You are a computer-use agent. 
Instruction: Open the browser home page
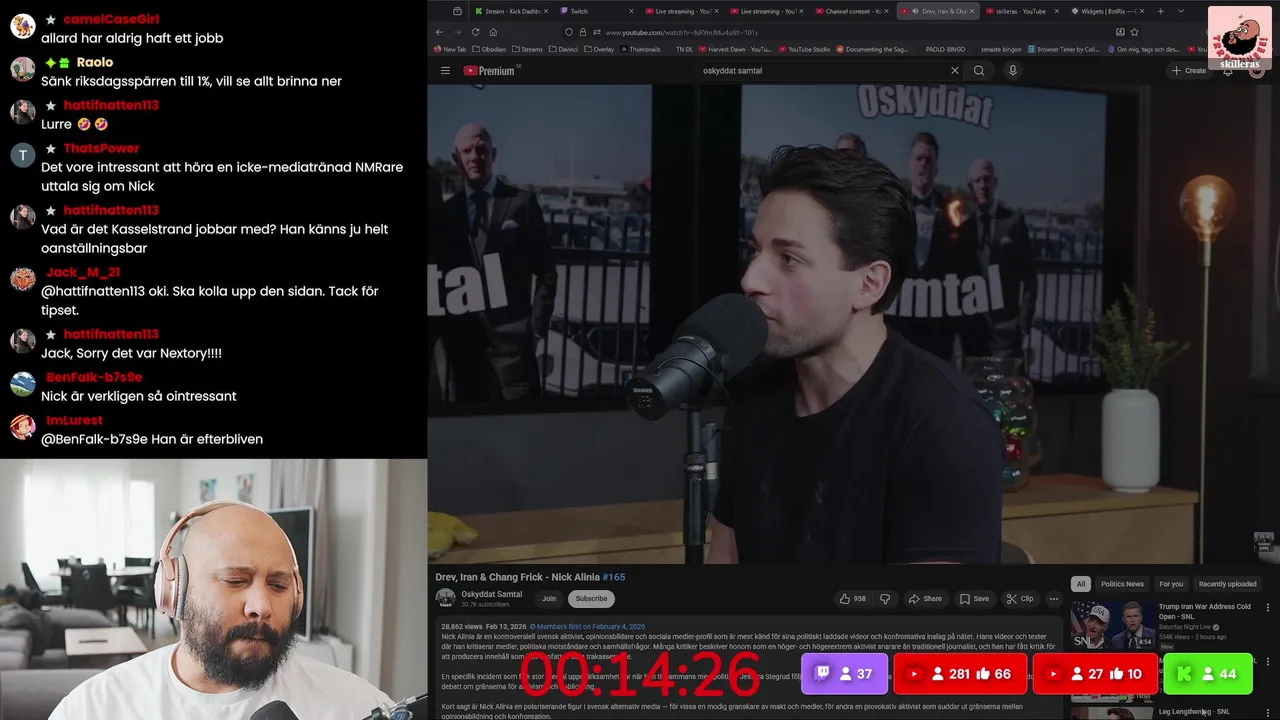point(493,32)
